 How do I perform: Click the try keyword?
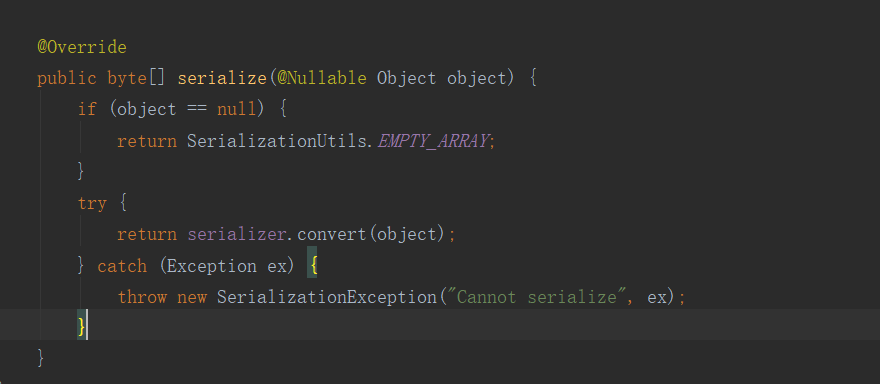(93, 203)
